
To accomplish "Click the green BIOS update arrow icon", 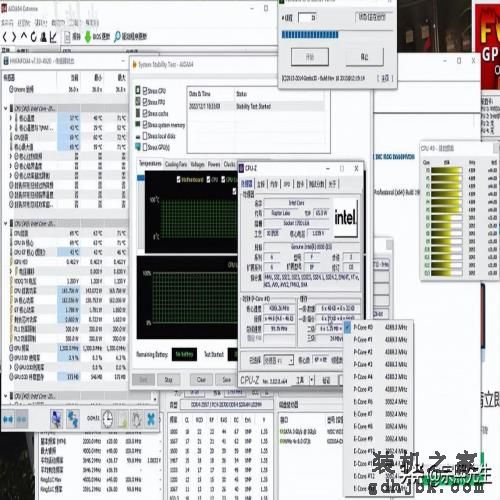I will point(88,37).
